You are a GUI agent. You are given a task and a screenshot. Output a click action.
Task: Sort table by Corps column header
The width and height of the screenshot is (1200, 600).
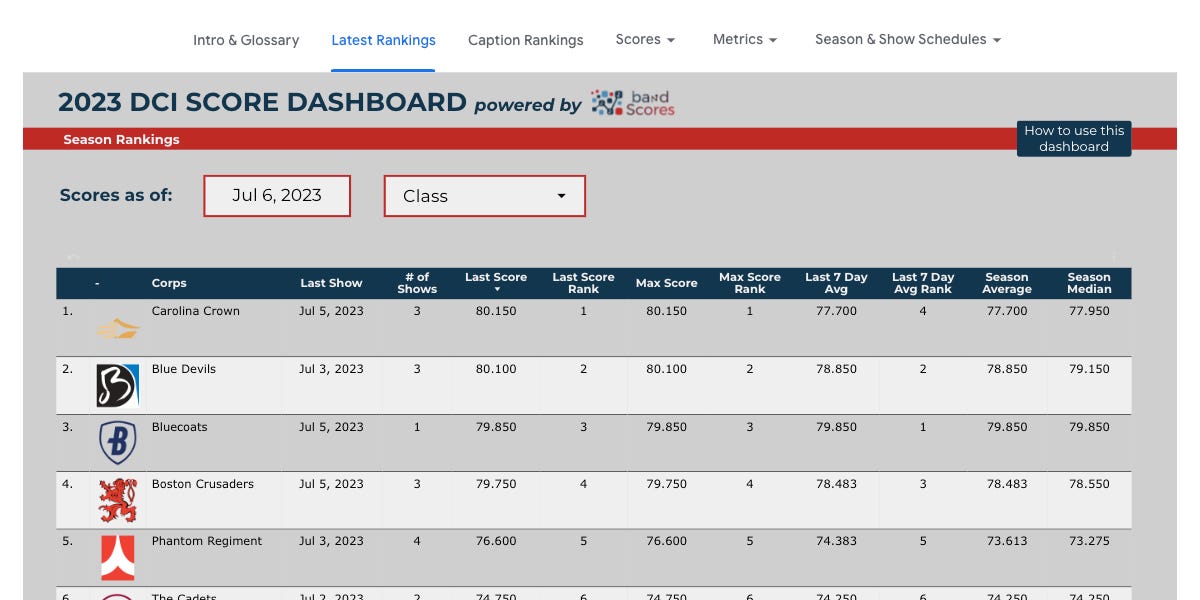coord(169,283)
